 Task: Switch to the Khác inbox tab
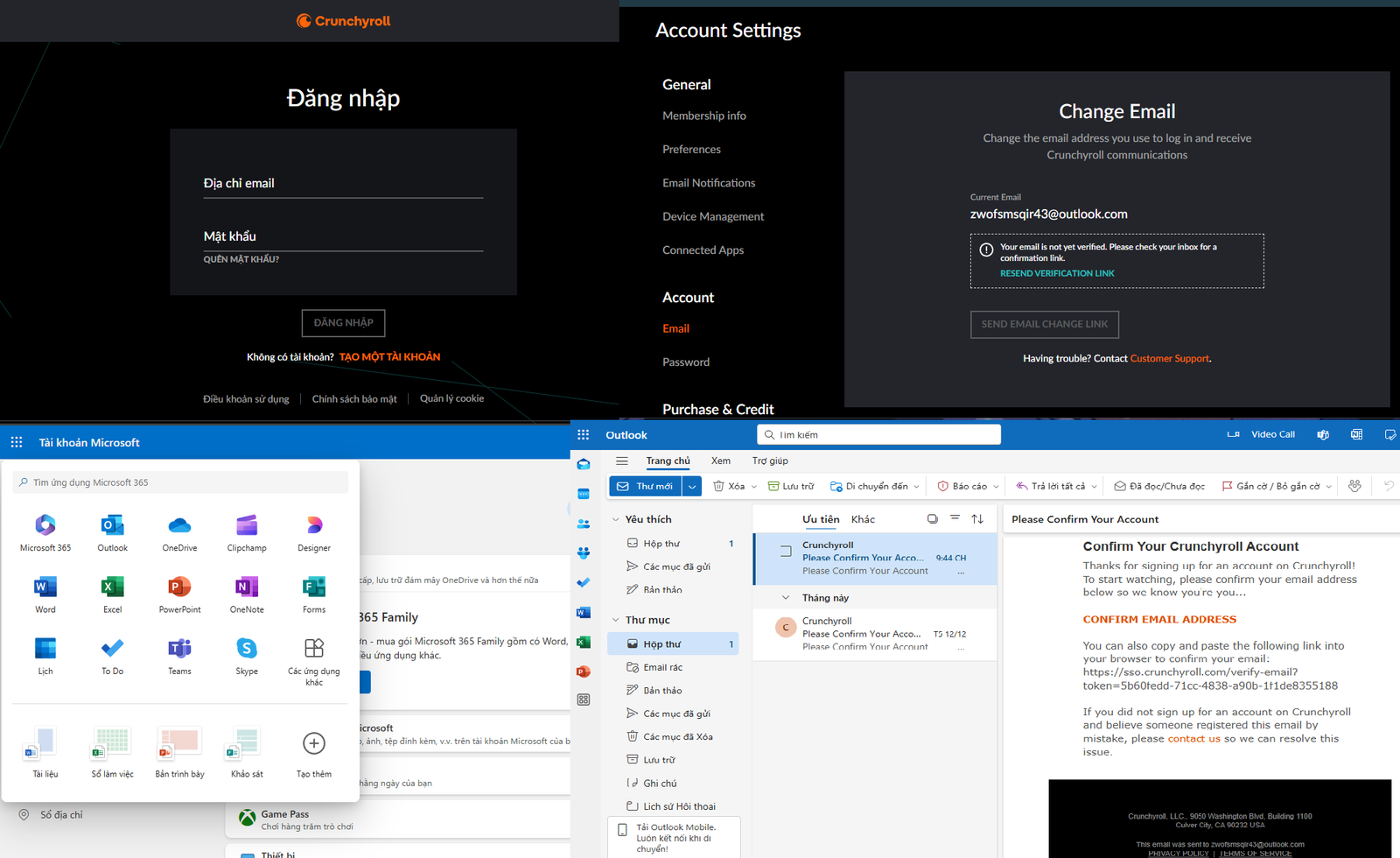coord(863,519)
